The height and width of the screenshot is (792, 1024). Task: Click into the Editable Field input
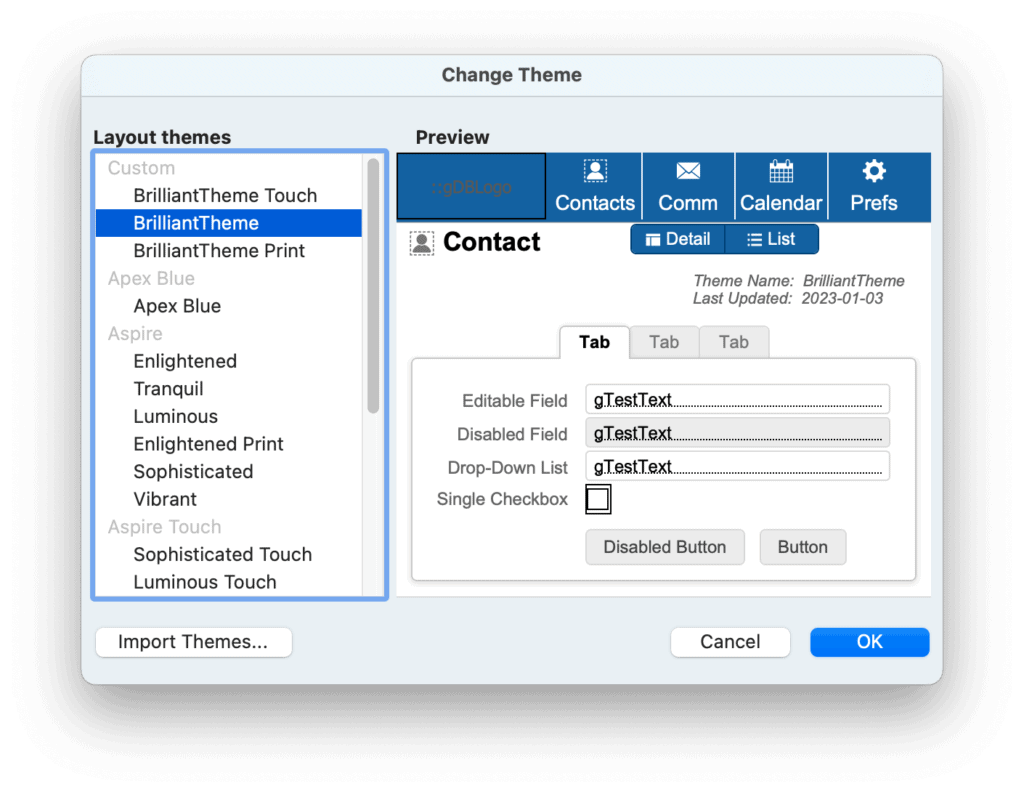(x=737, y=399)
